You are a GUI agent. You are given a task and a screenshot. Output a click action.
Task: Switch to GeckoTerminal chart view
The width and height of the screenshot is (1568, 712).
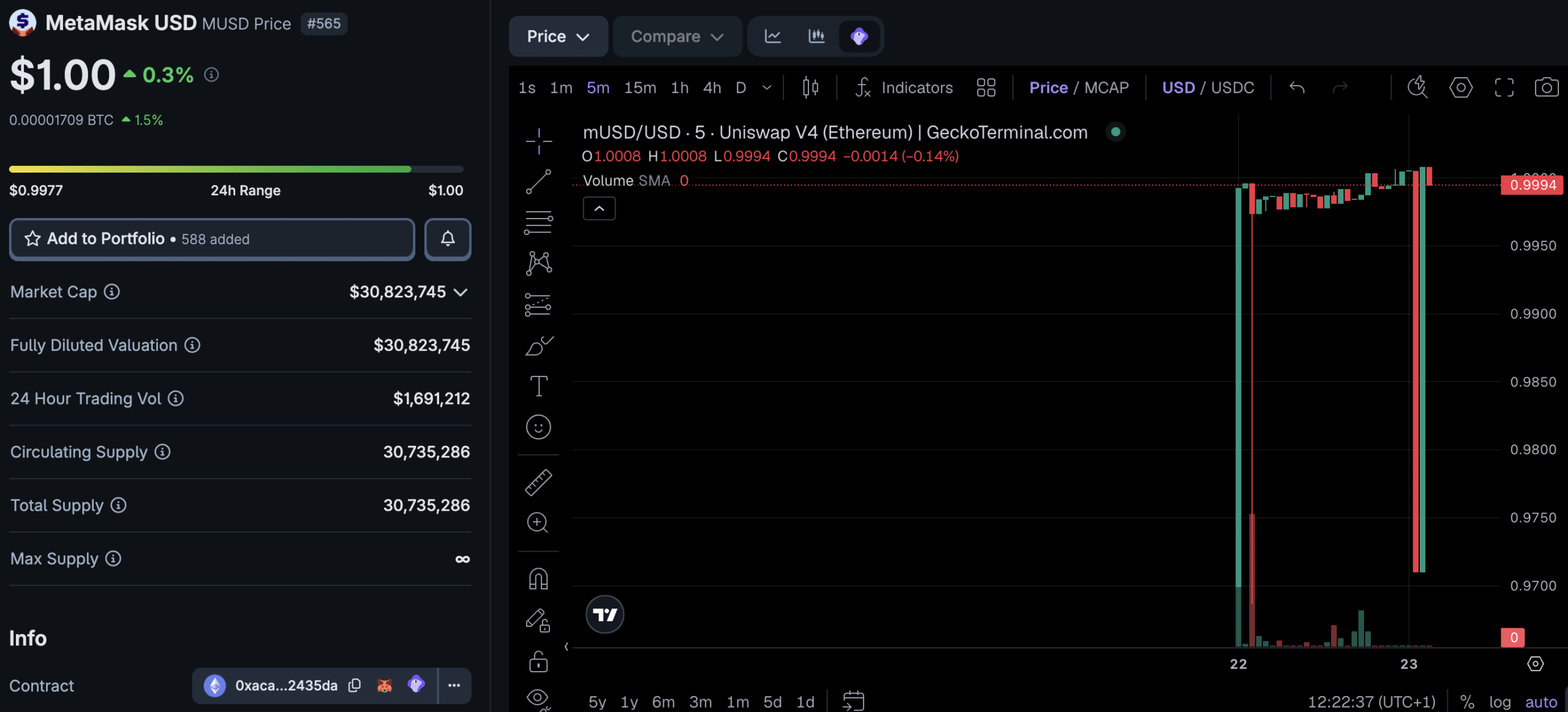coord(859,36)
